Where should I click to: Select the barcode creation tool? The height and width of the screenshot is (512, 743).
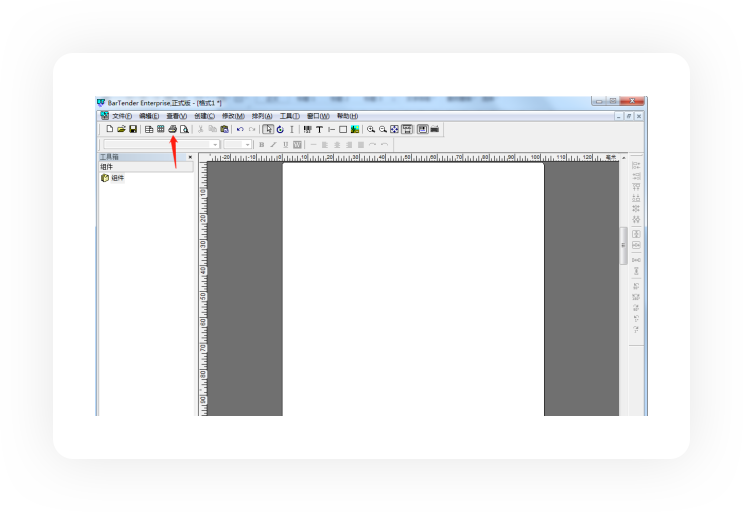307,129
